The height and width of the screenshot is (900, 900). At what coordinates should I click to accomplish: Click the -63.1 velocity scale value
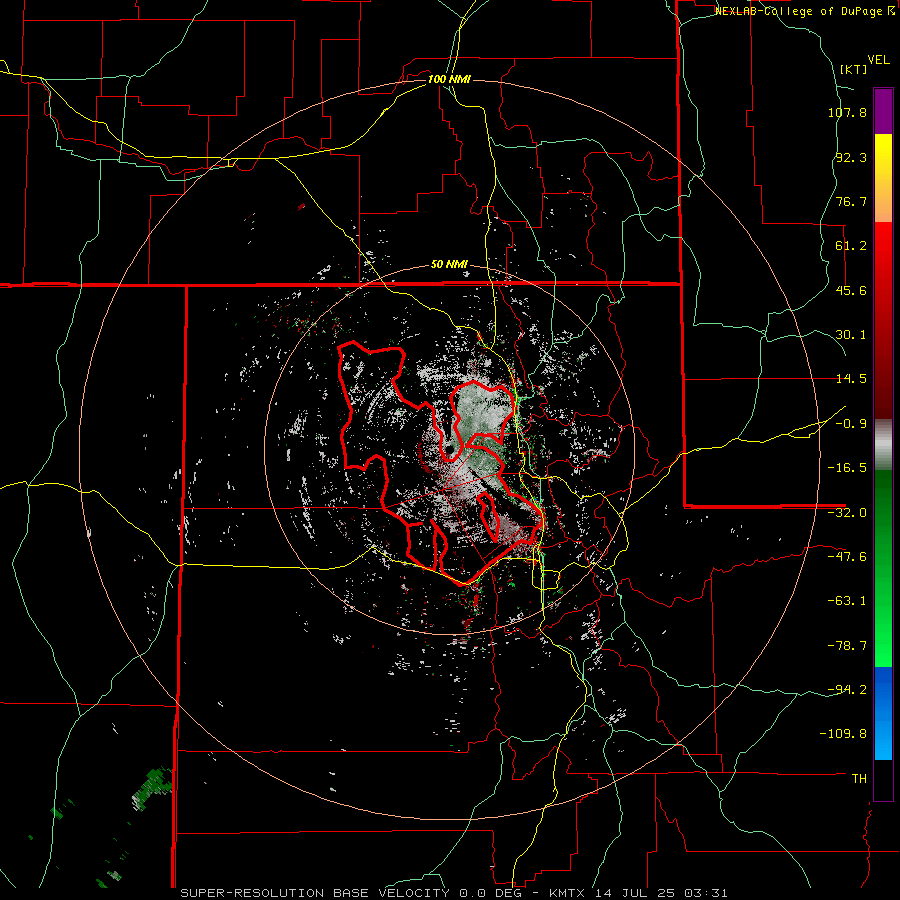click(847, 601)
